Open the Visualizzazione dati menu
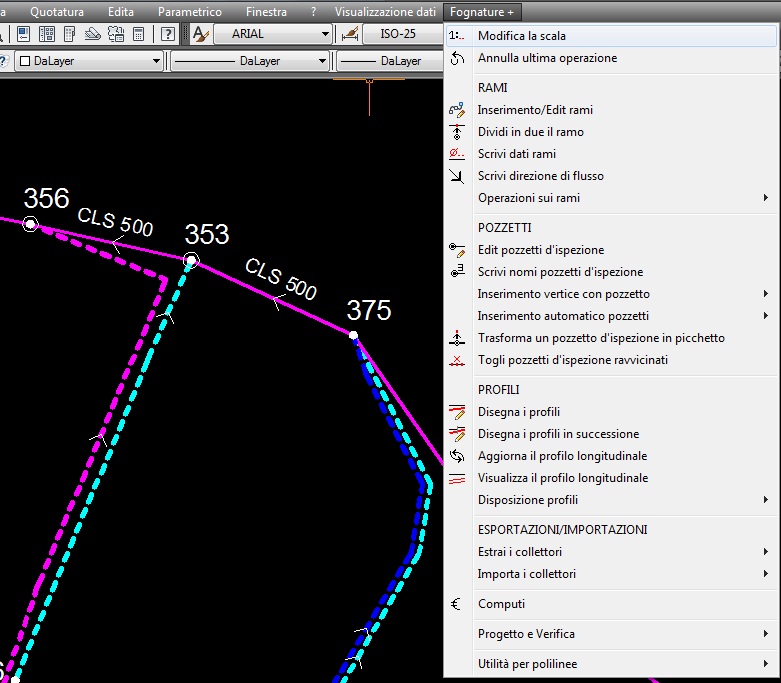 coord(385,12)
